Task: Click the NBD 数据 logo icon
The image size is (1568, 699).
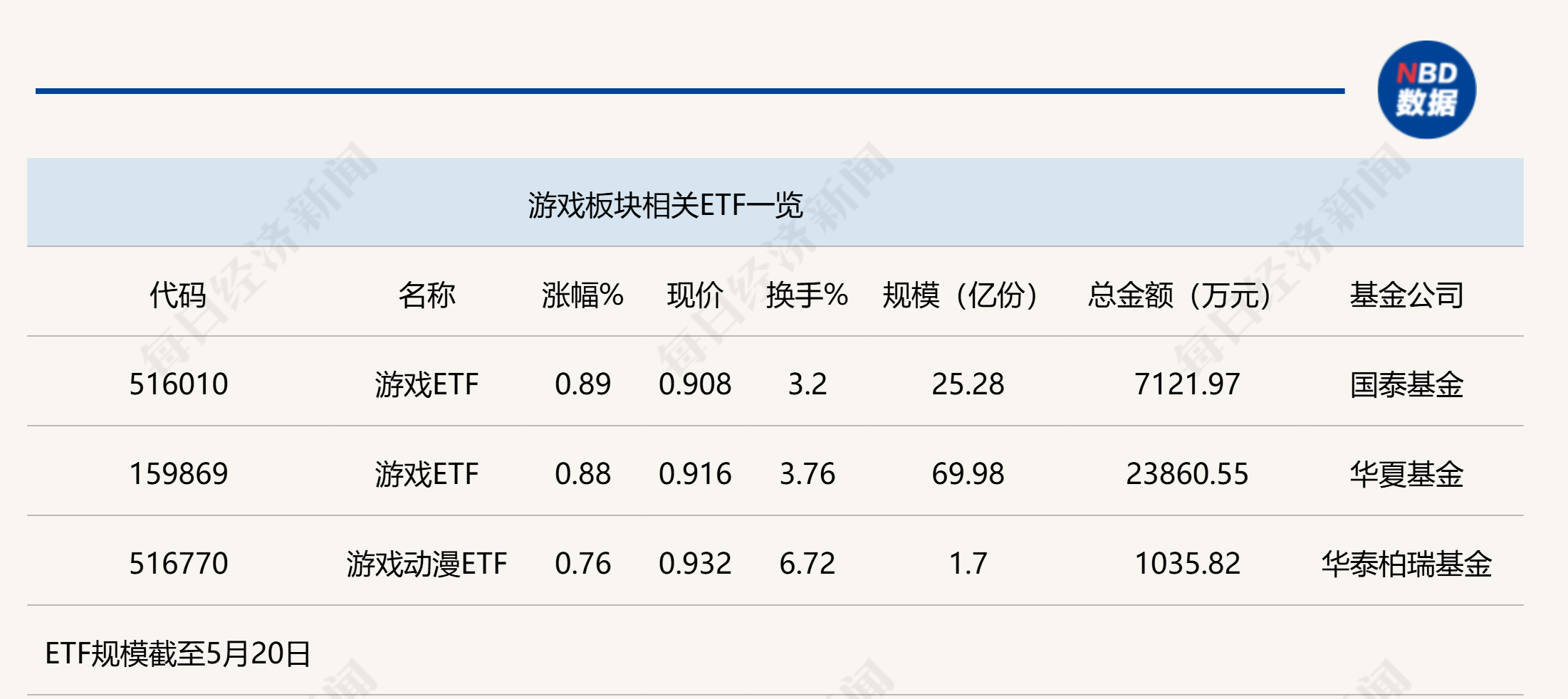Action: point(1426,90)
